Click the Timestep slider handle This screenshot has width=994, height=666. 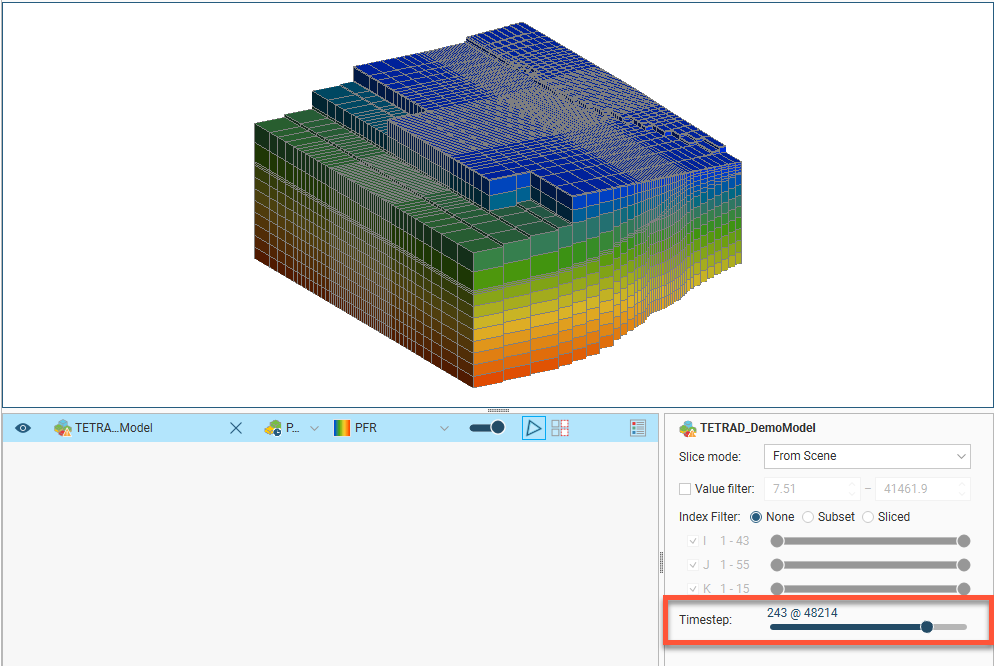[x=927, y=627]
